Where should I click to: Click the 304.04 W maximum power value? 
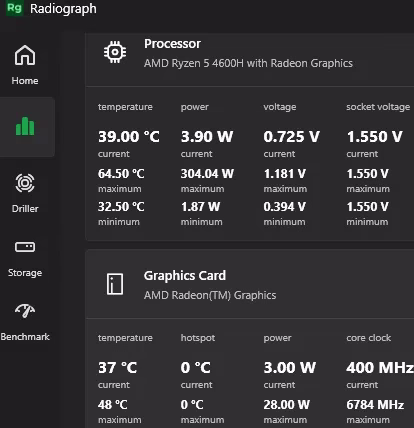click(x=207, y=174)
